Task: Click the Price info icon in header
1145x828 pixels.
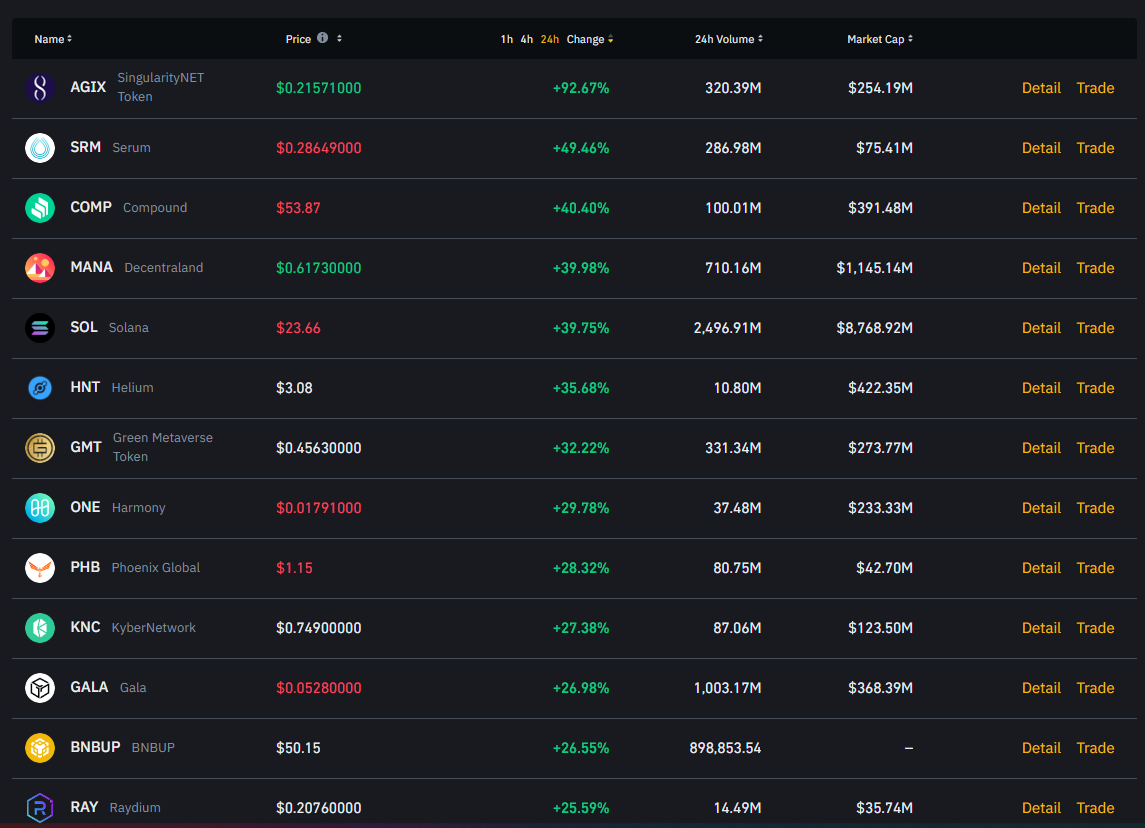Action: pyautogui.click(x=322, y=38)
